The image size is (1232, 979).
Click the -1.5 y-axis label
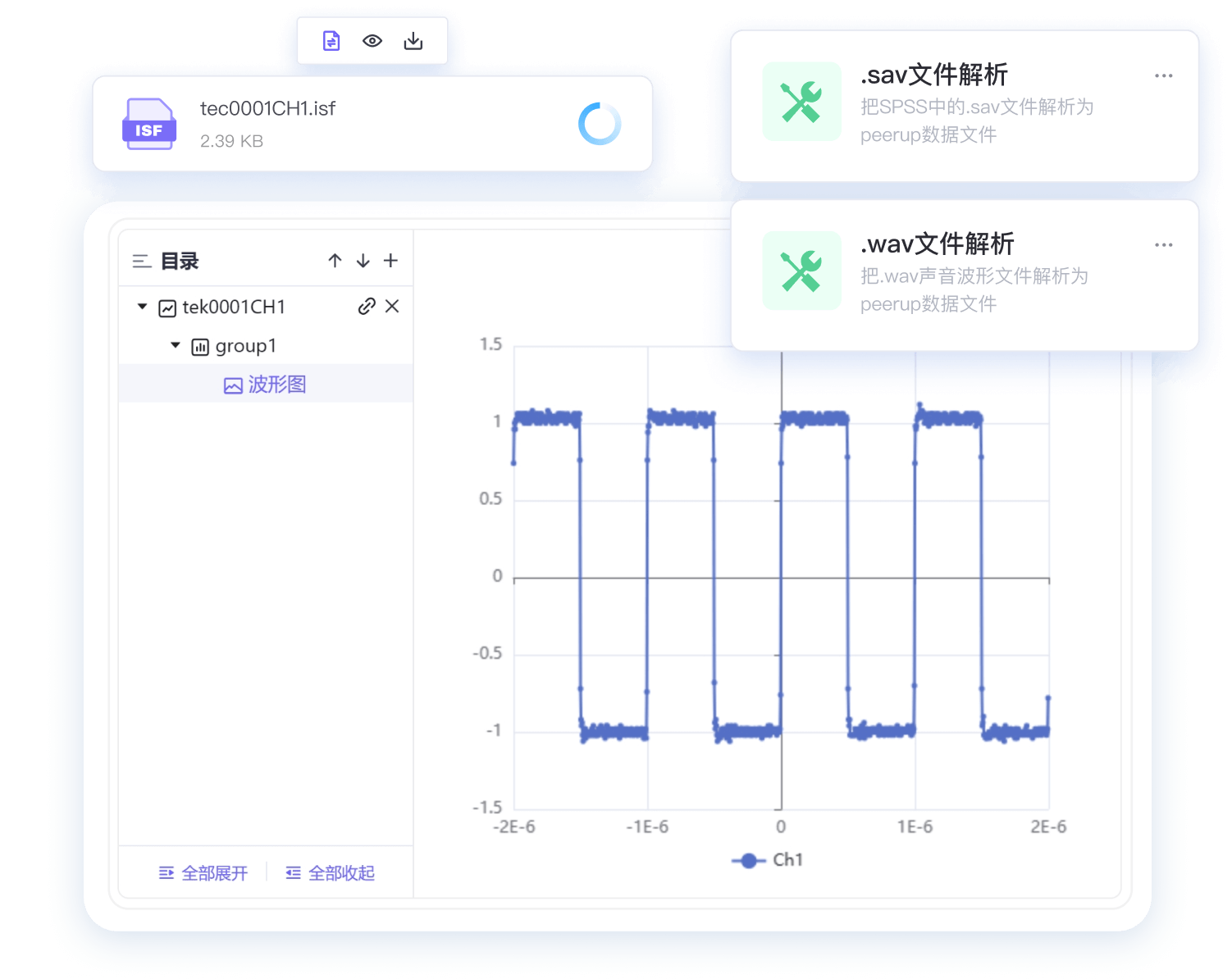coord(487,808)
